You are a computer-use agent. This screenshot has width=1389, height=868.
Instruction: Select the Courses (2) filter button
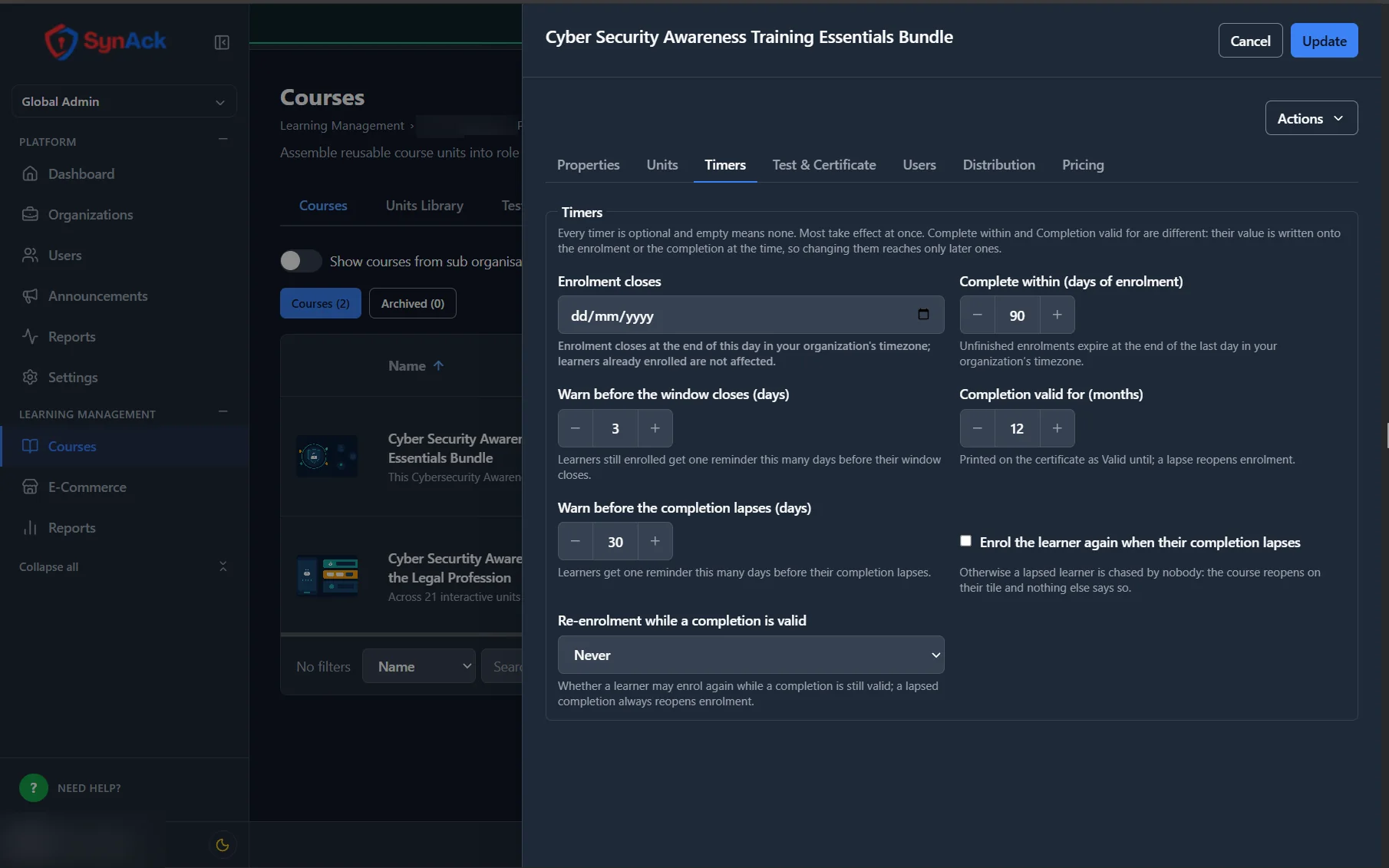tap(320, 303)
